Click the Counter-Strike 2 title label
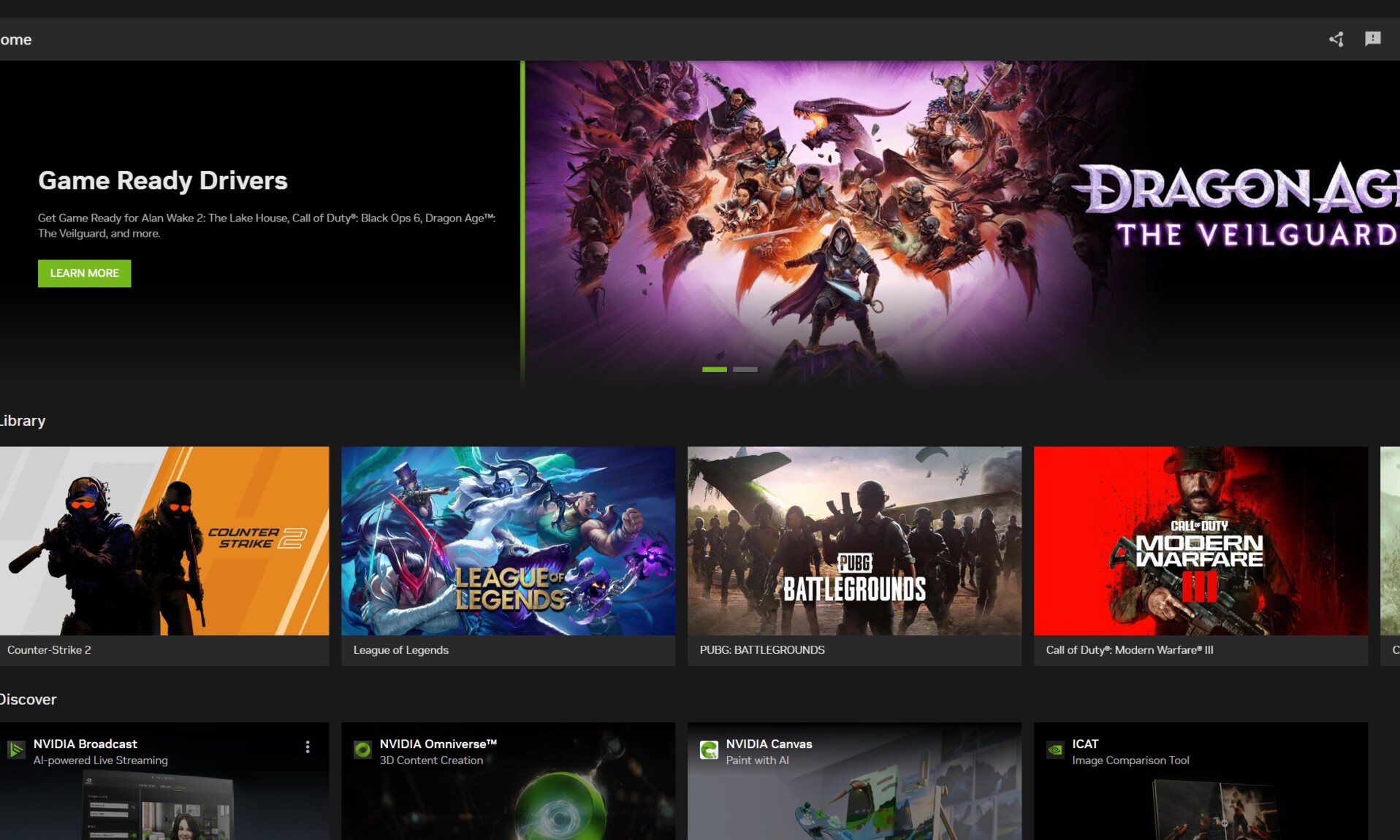This screenshot has width=1400, height=840. click(x=49, y=650)
